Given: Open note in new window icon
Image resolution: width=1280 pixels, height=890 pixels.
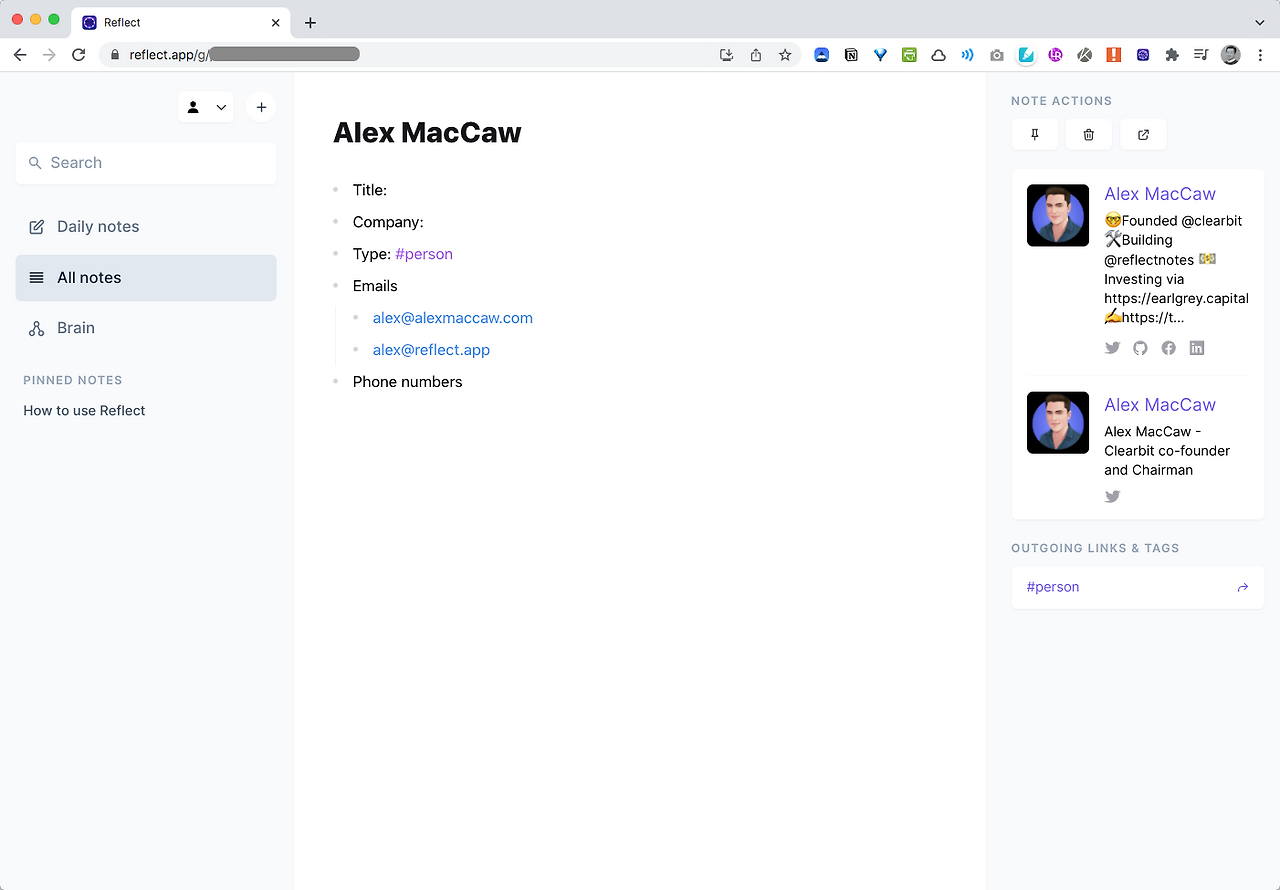Looking at the screenshot, I should tap(1143, 135).
